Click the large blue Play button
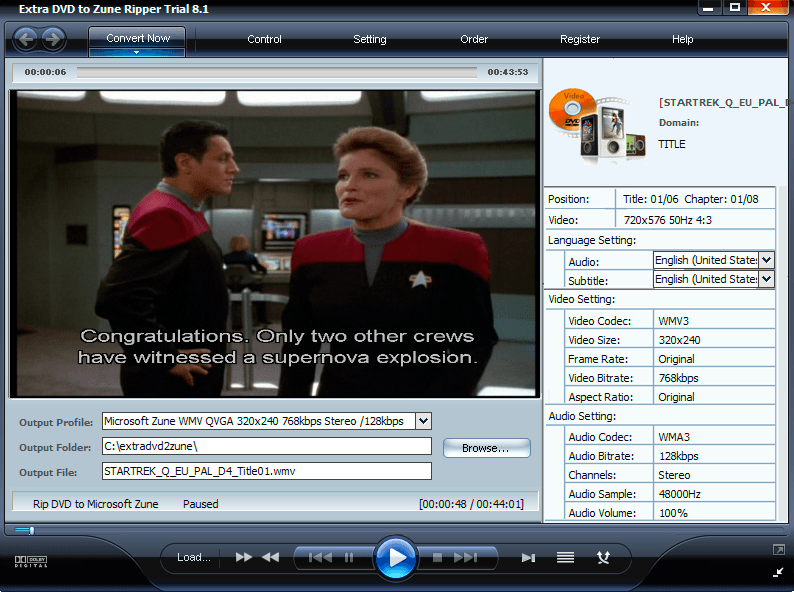Screen dimensions: 794x592 (395, 558)
